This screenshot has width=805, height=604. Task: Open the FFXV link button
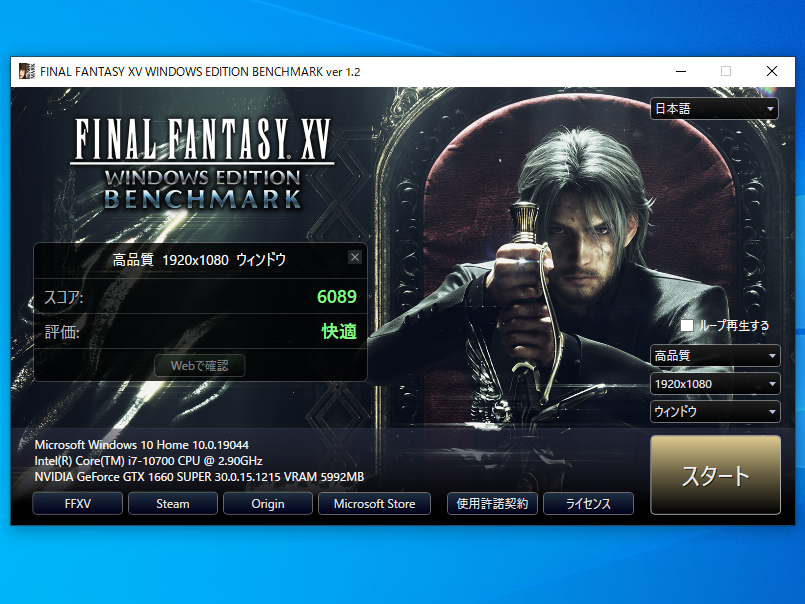77,504
